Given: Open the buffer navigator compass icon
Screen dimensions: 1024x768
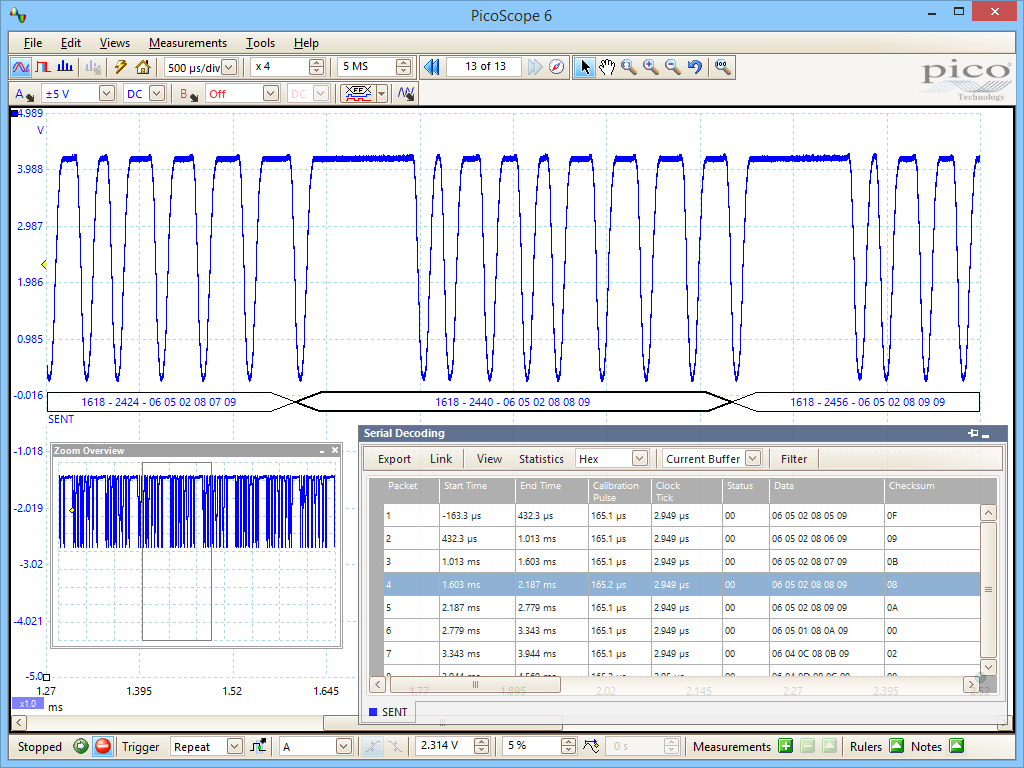Looking at the screenshot, I should pyautogui.click(x=557, y=67).
